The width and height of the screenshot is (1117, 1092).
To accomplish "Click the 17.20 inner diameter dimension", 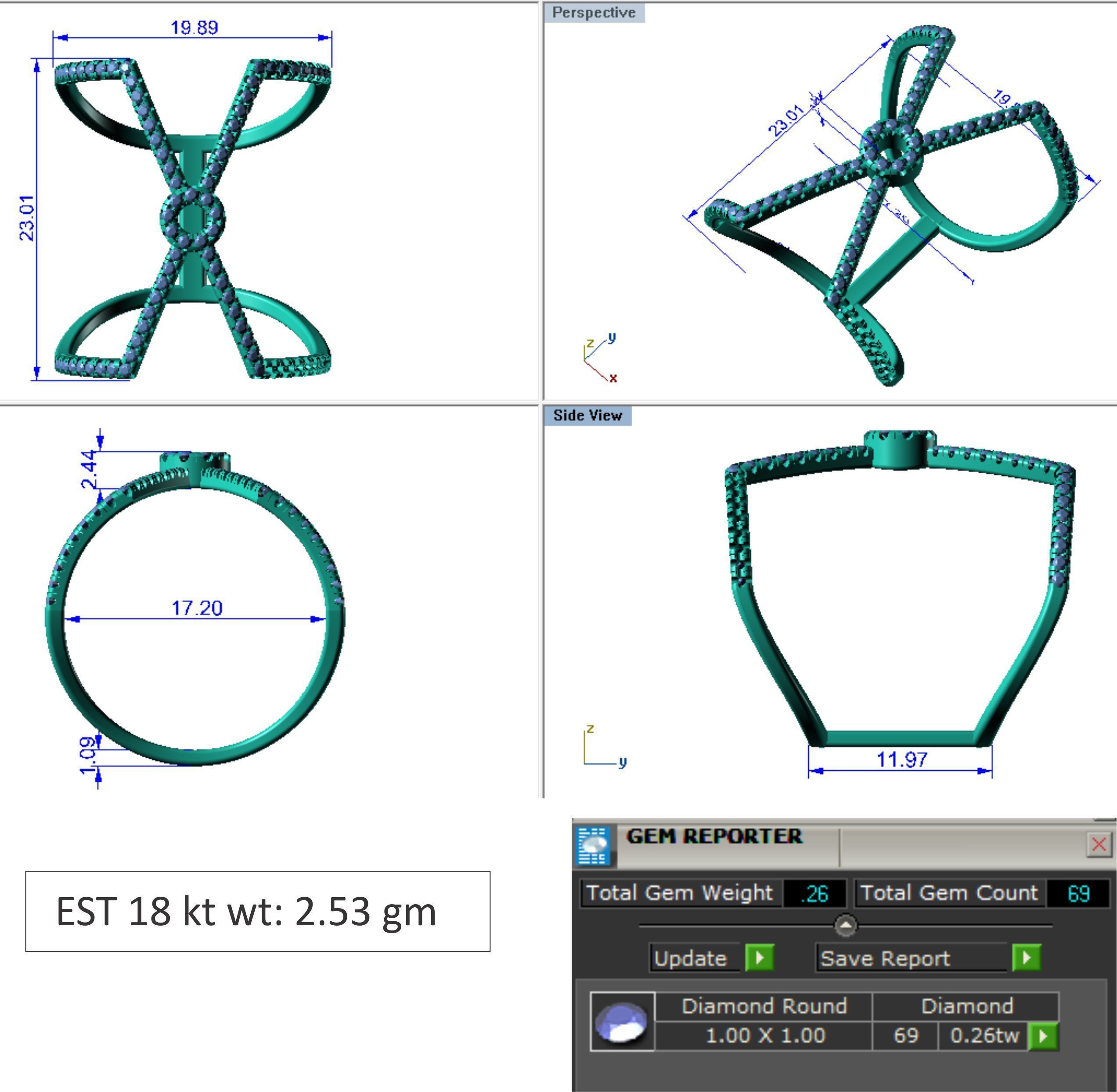I will 197,607.
